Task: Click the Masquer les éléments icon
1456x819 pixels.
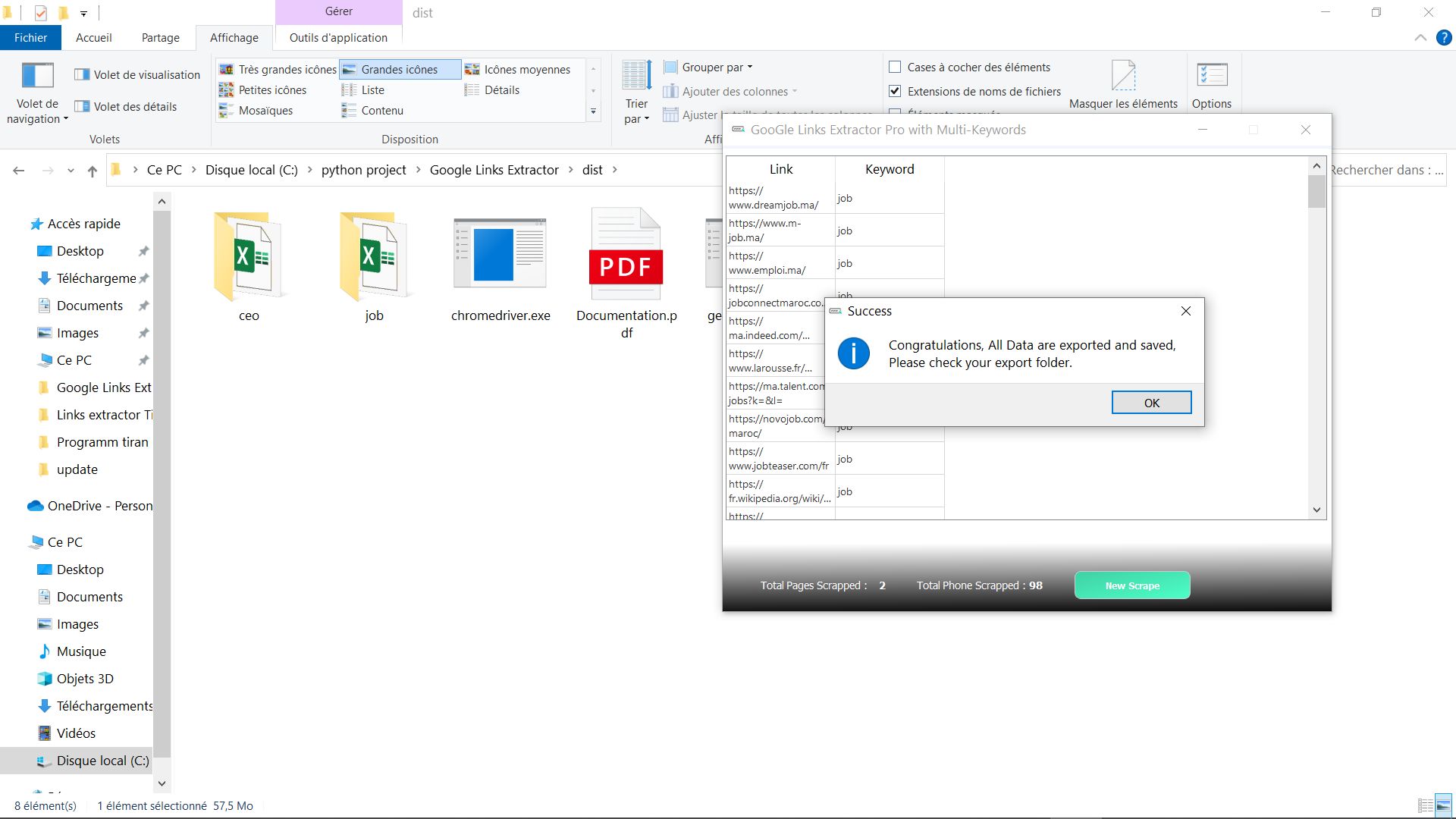Action: (1123, 76)
